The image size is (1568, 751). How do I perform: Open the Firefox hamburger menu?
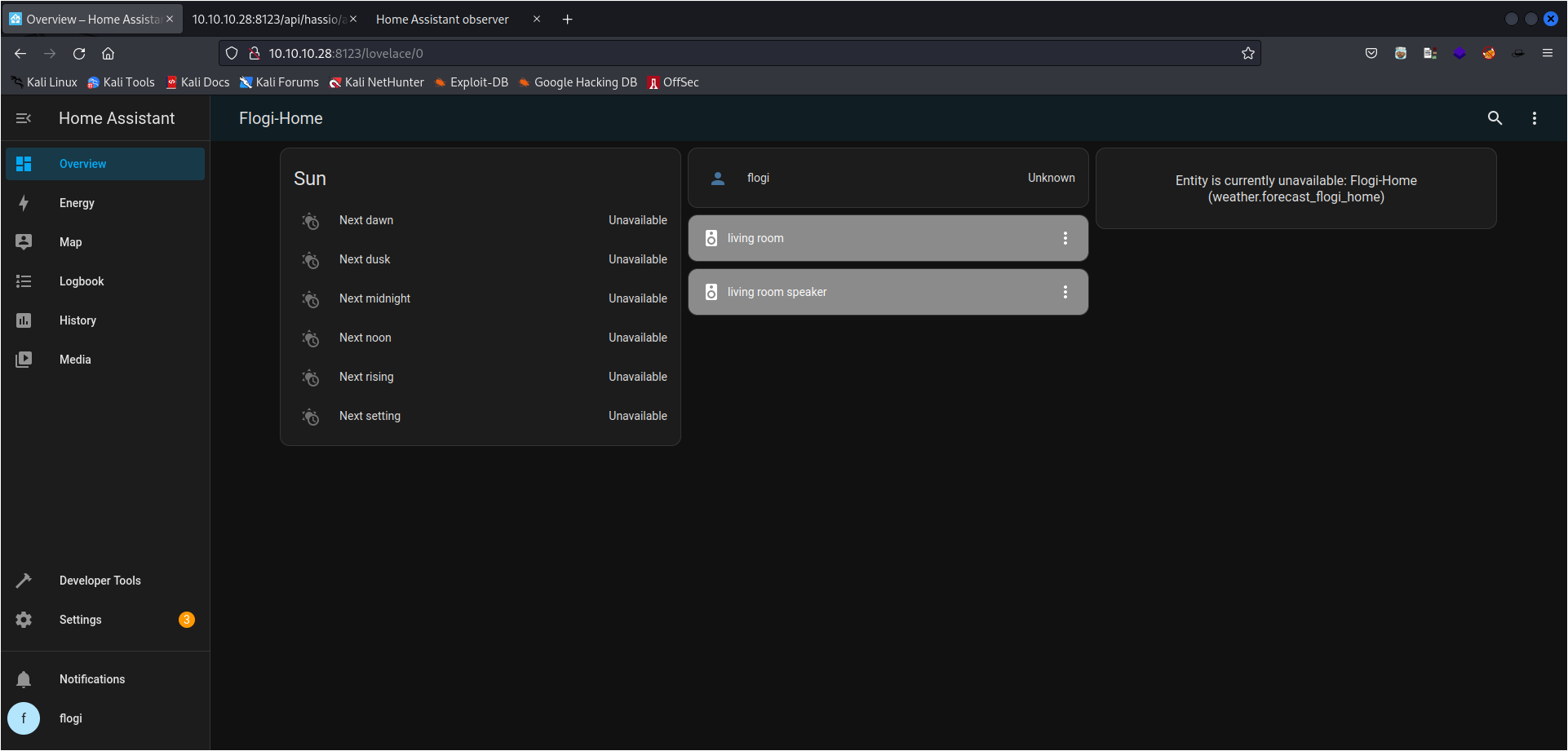tap(1548, 53)
